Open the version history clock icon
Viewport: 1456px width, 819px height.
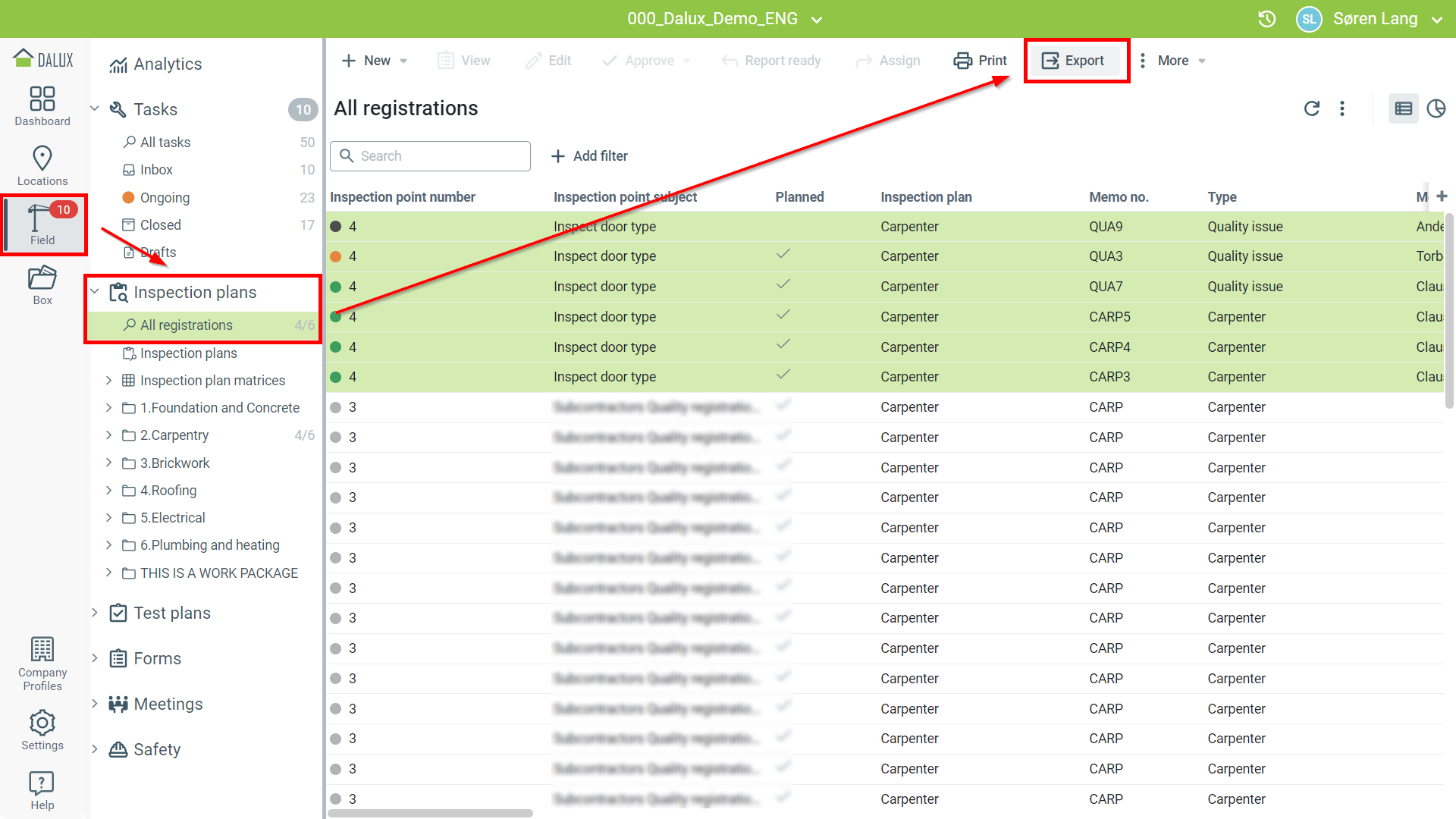[x=1267, y=19]
